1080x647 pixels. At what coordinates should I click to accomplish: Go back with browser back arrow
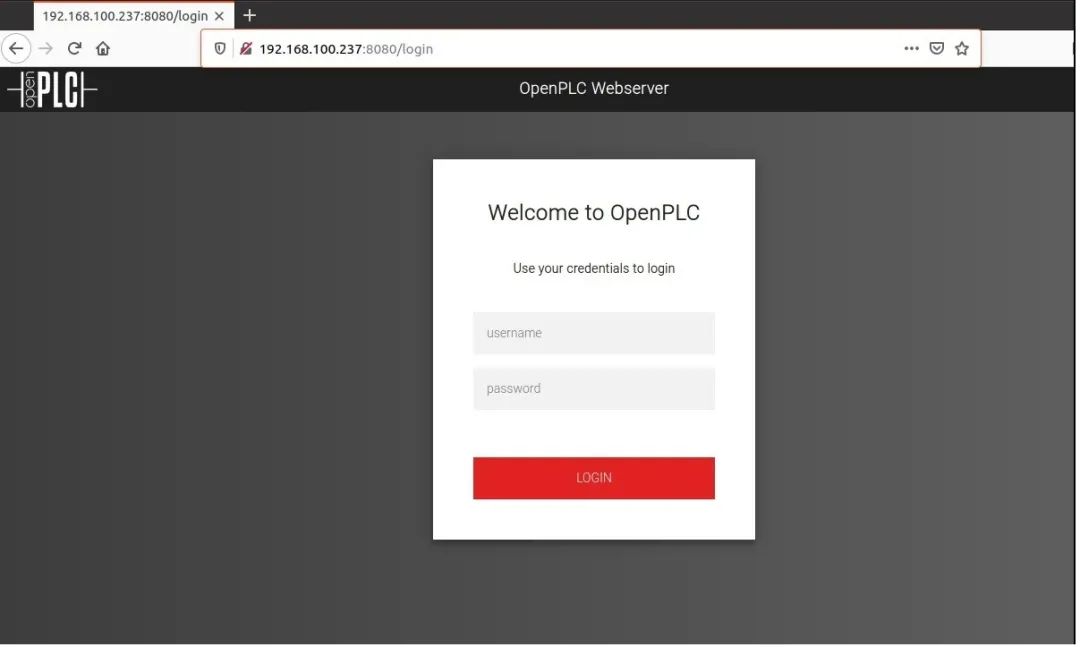point(16,49)
